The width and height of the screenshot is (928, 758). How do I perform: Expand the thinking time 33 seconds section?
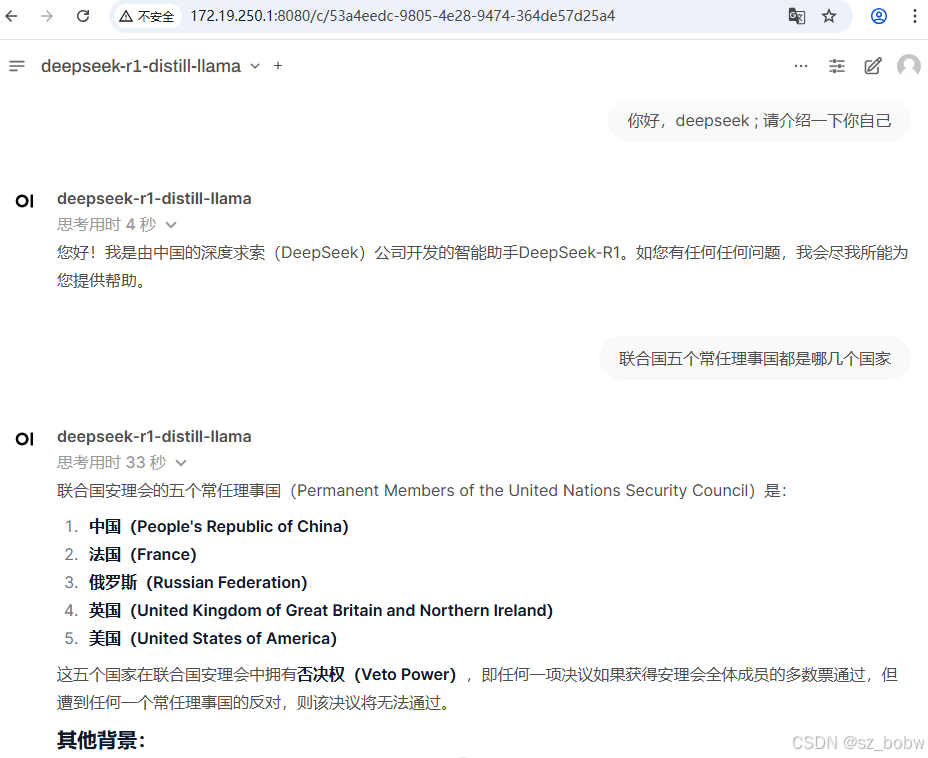(x=122, y=462)
